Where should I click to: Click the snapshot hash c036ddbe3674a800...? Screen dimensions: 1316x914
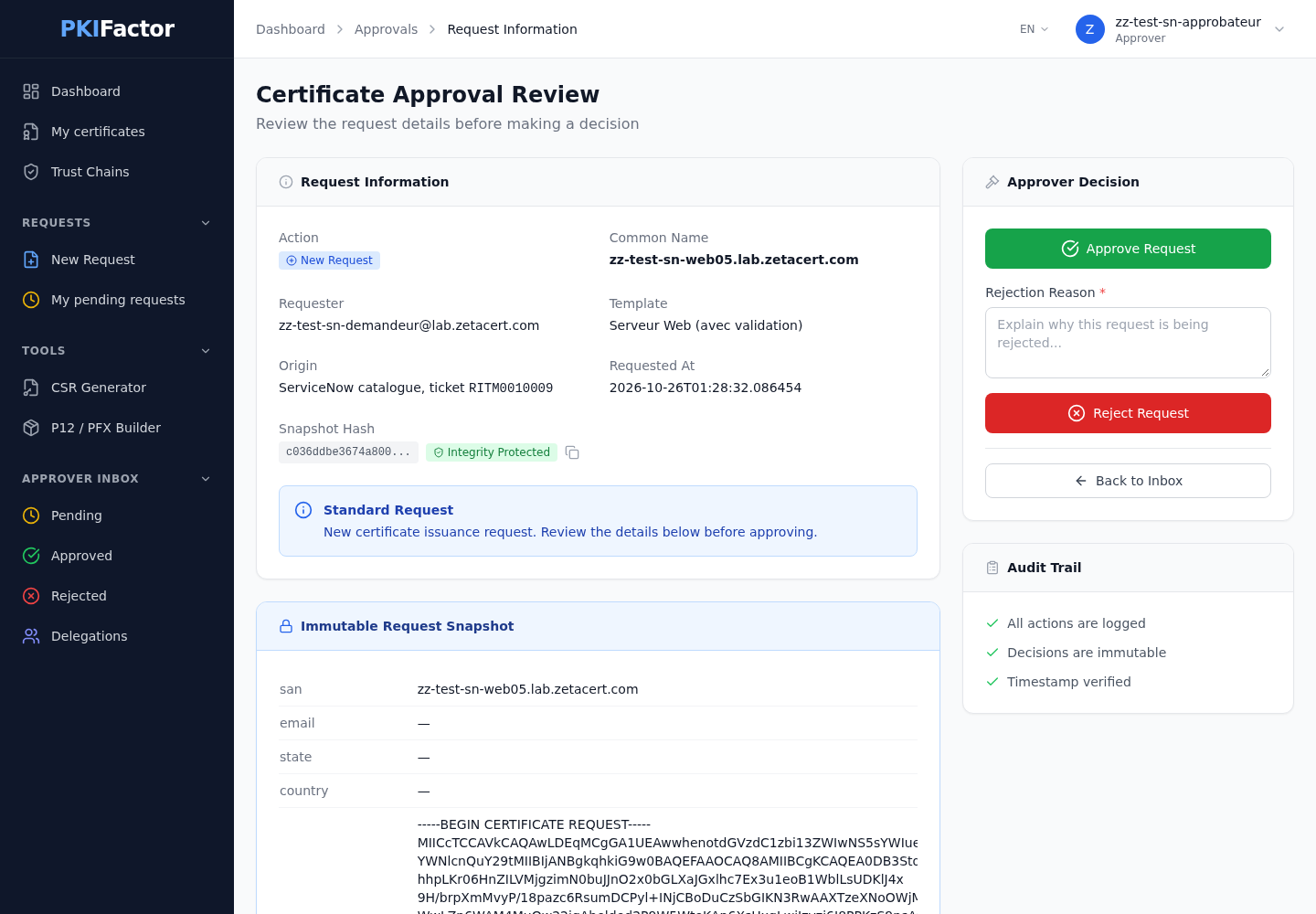click(x=348, y=452)
